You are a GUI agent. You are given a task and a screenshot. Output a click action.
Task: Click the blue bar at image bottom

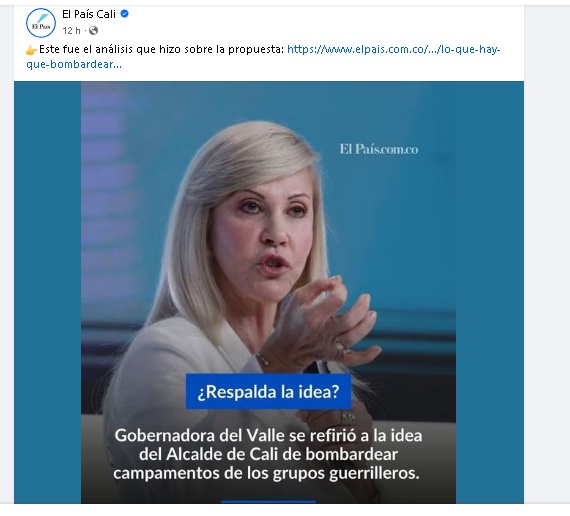pos(268,502)
